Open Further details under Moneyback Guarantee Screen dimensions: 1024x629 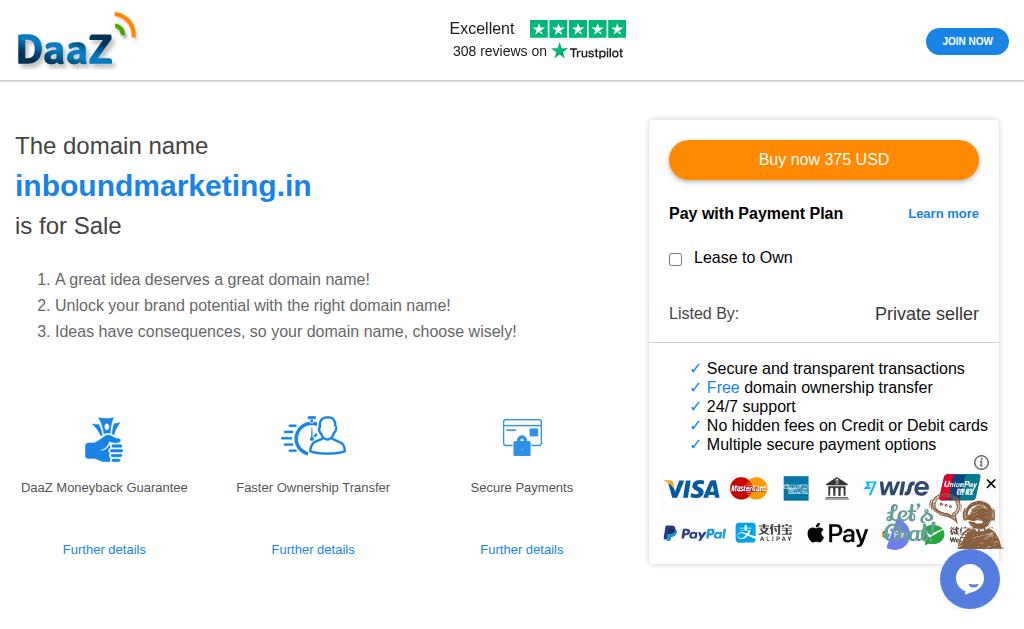pos(104,550)
